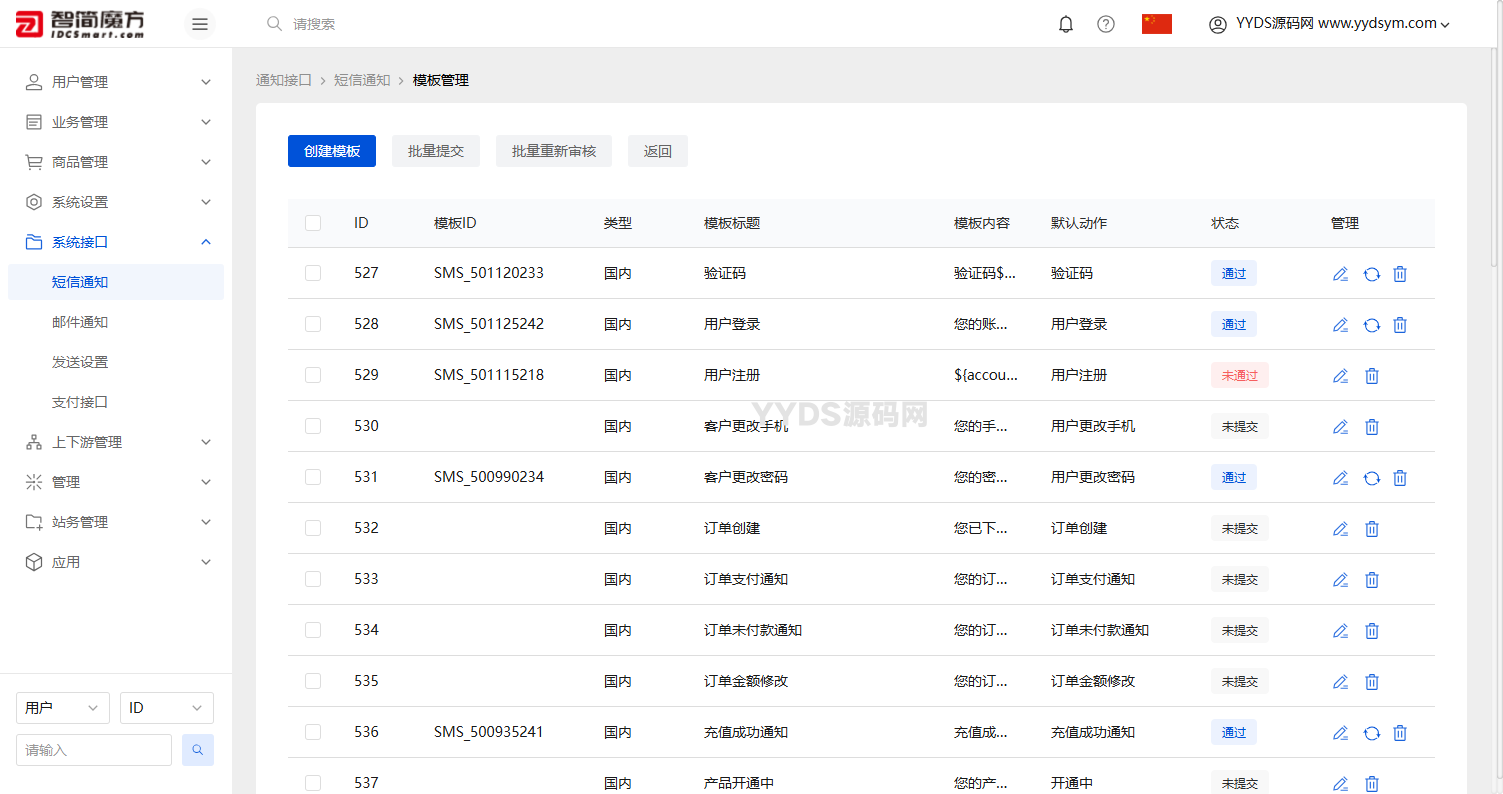Edit template 527 using the pencil icon
The image size is (1503, 794).
1340,273
